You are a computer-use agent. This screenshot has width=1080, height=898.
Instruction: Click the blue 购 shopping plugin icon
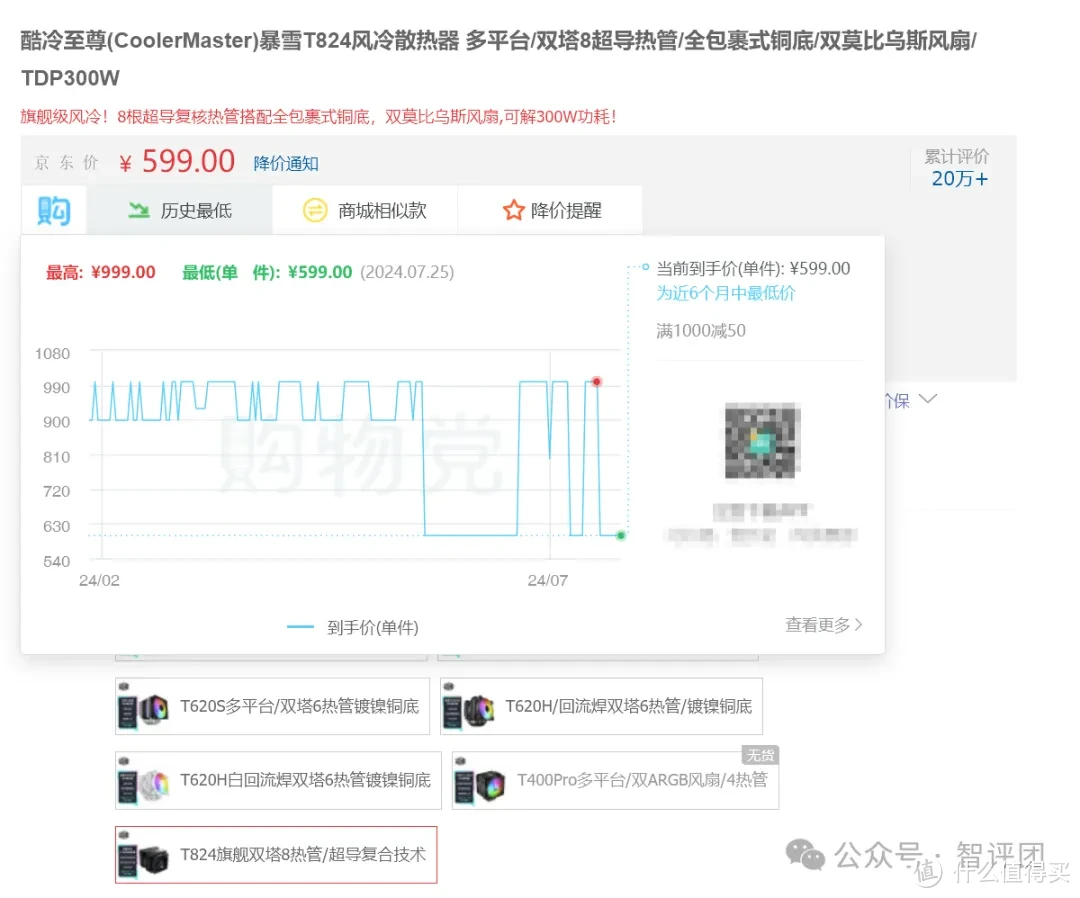click(x=54, y=210)
